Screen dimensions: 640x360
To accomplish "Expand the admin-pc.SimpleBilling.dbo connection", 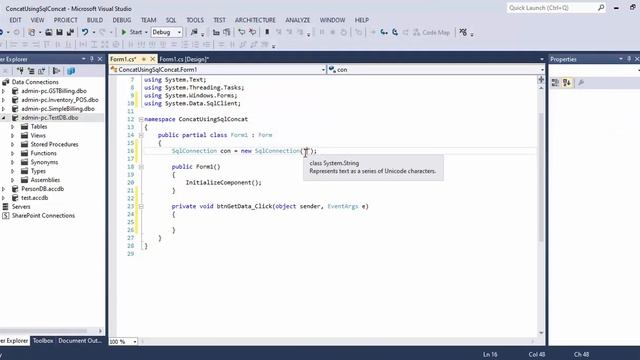I will coord(4,109).
